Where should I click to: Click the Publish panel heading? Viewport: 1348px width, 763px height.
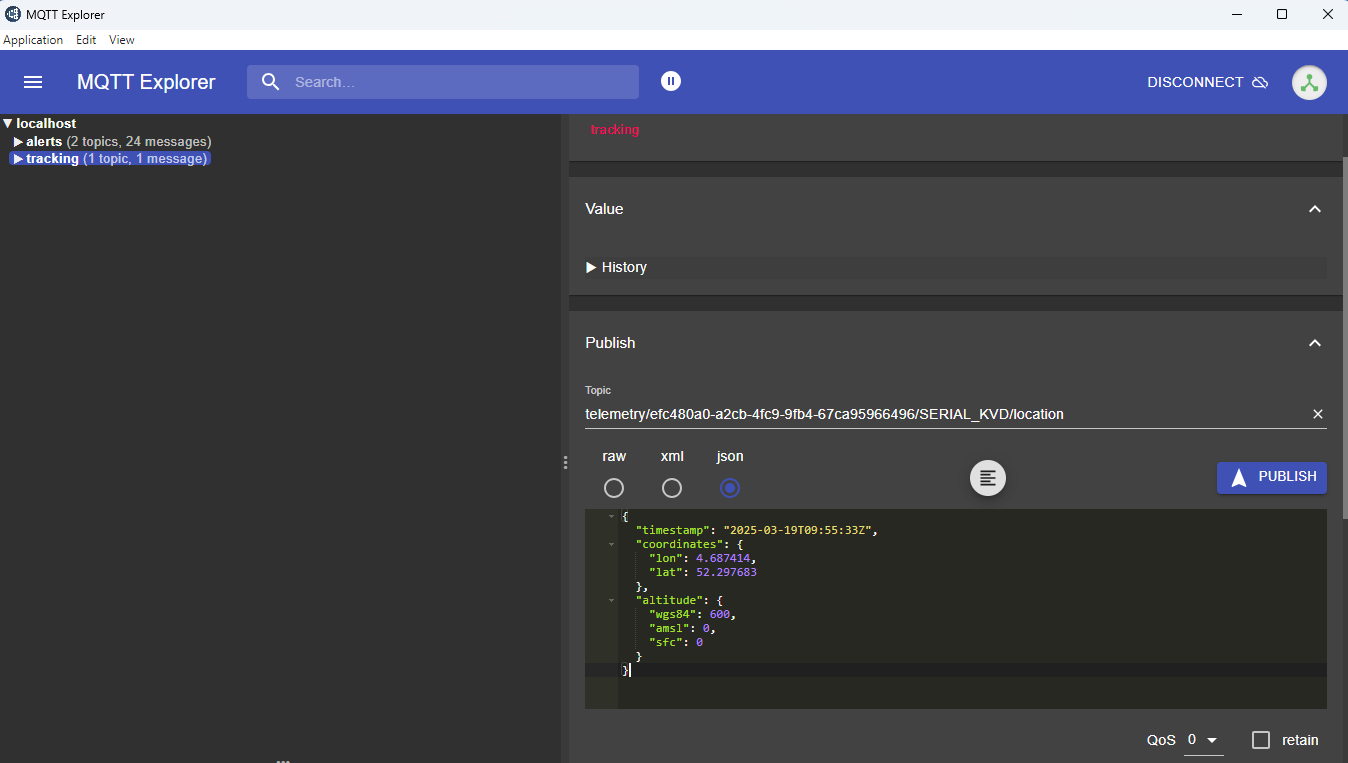tap(610, 343)
